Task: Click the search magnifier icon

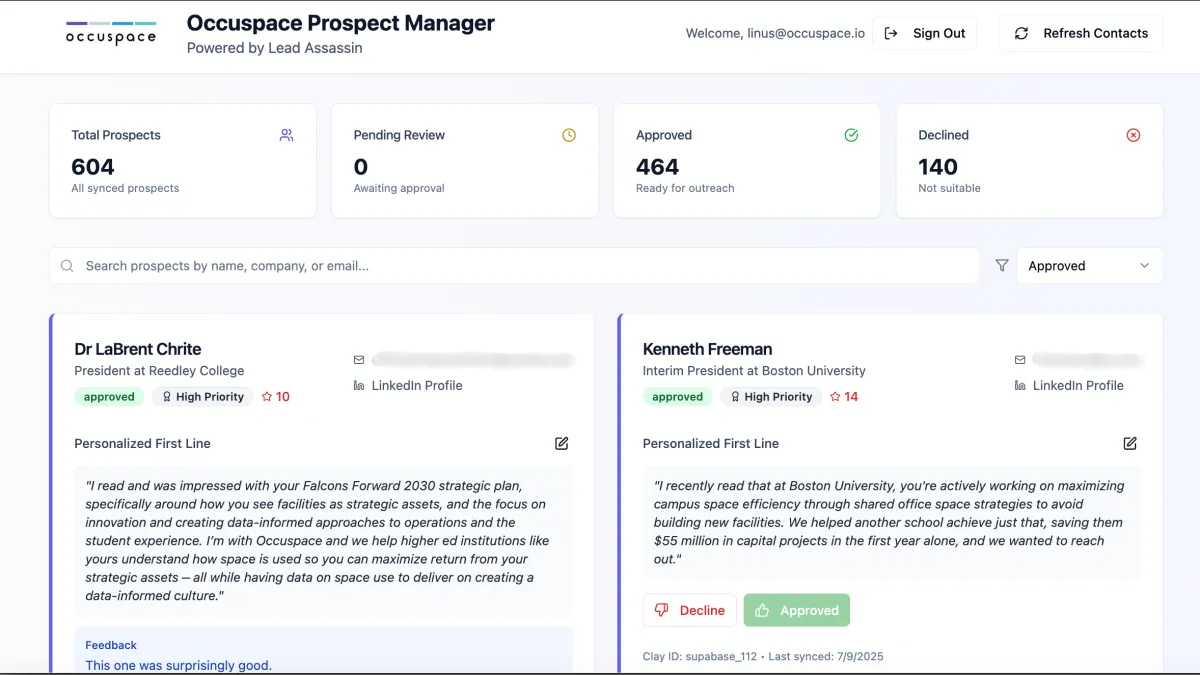Action: pyautogui.click(x=68, y=266)
